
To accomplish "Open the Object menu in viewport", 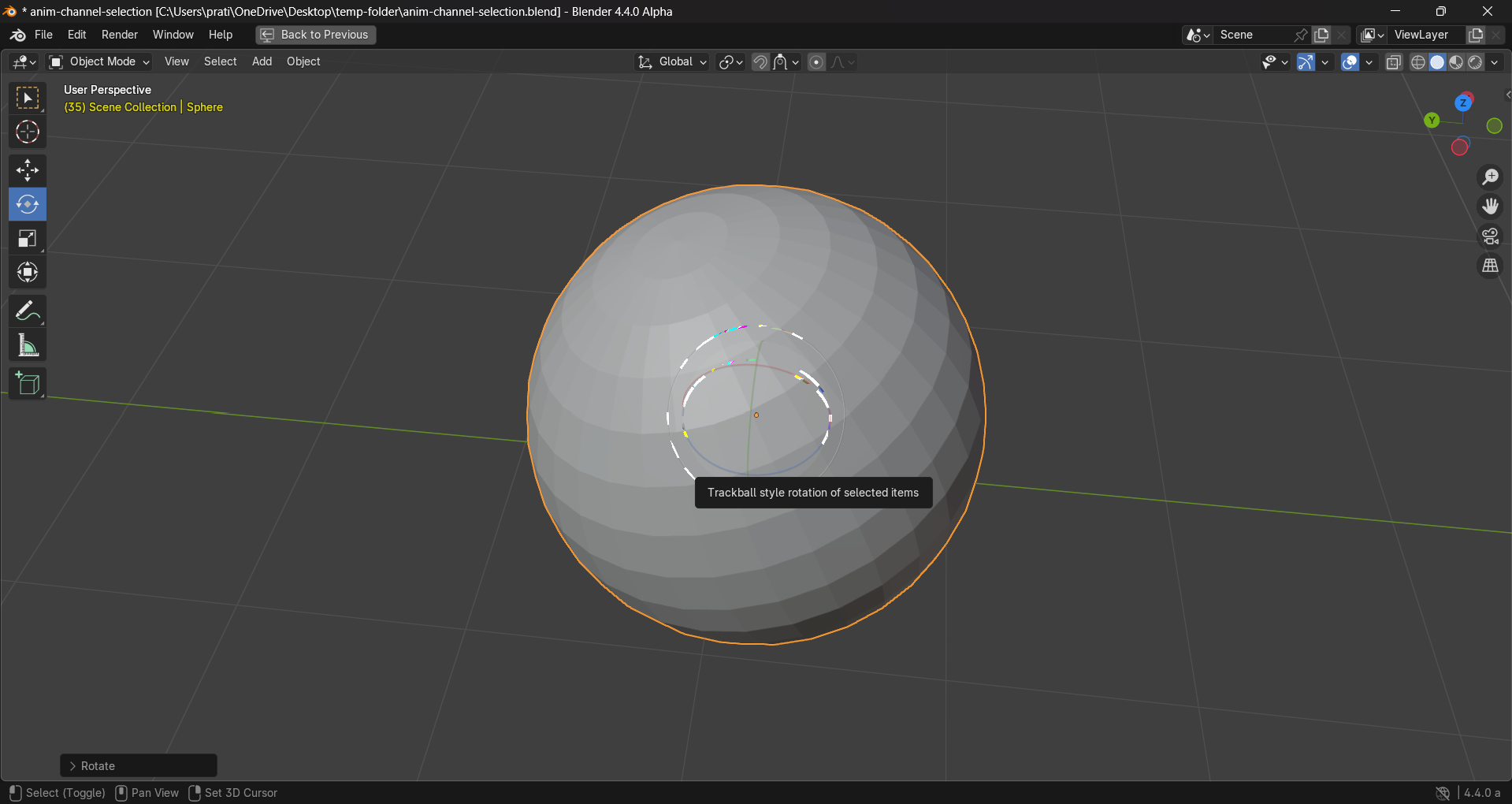I will tap(303, 61).
